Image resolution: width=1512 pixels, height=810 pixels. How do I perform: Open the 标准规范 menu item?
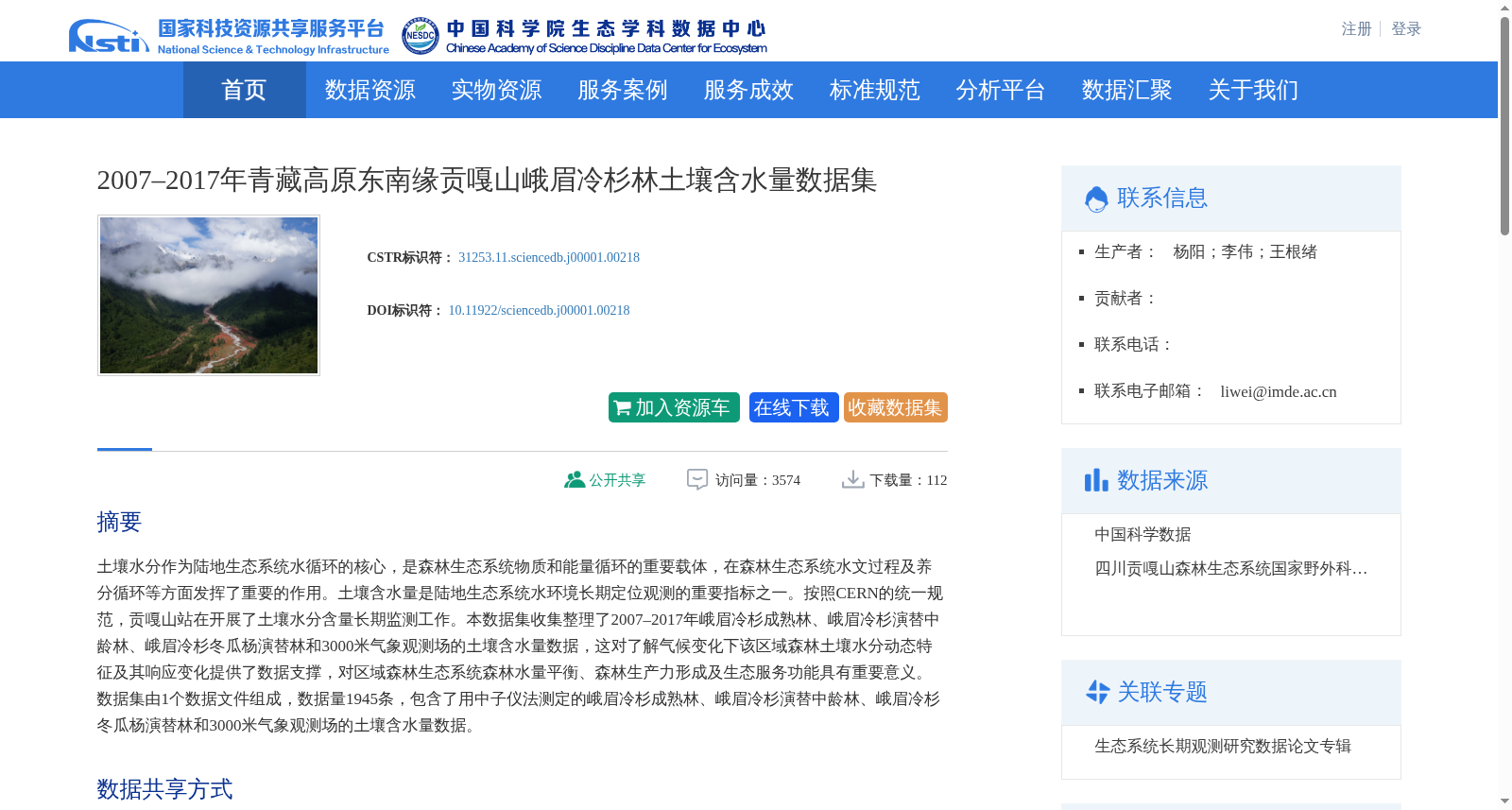click(875, 90)
